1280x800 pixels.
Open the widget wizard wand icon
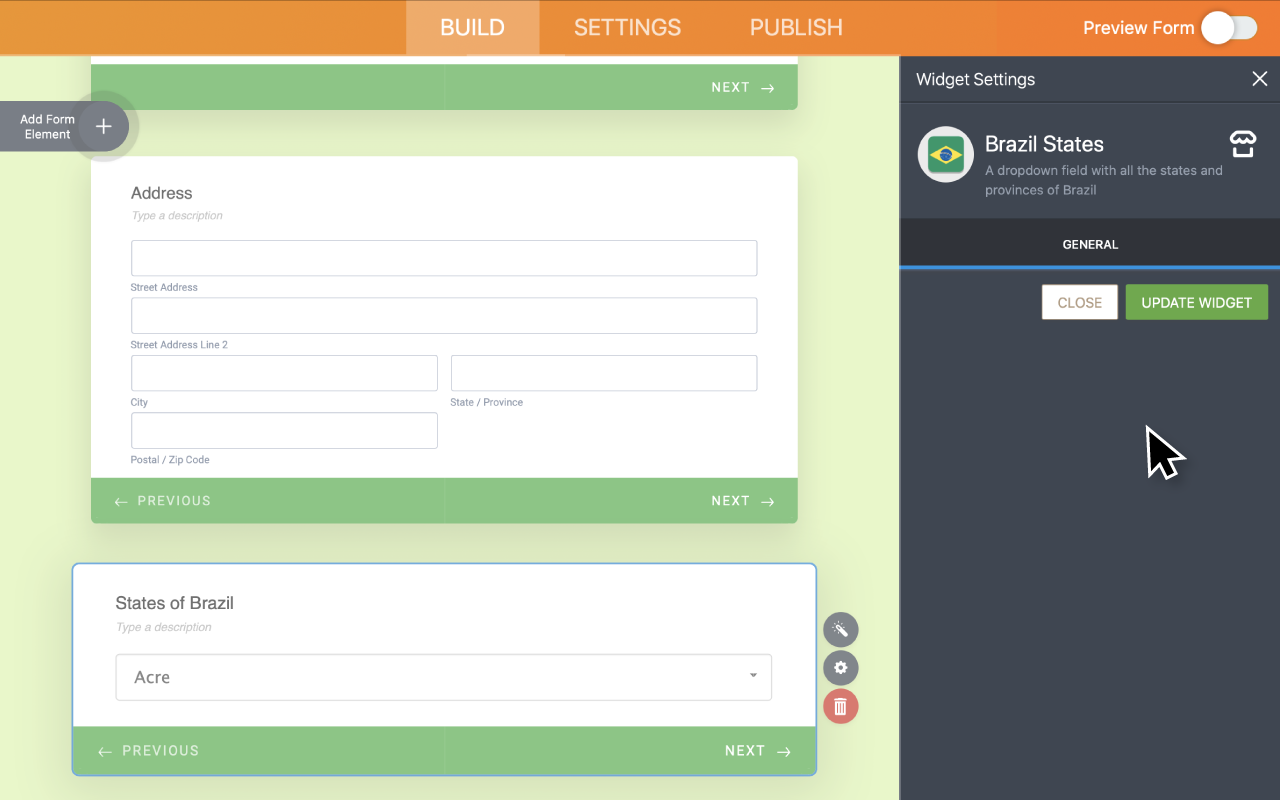pyautogui.click(x=840, y=629)
